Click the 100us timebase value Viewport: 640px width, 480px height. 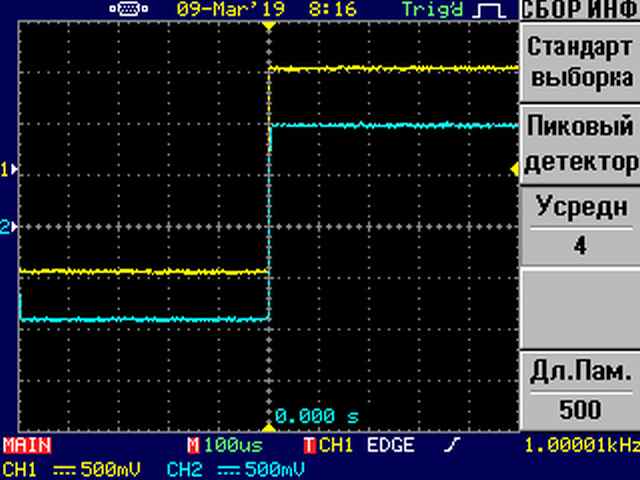(233, 445)
